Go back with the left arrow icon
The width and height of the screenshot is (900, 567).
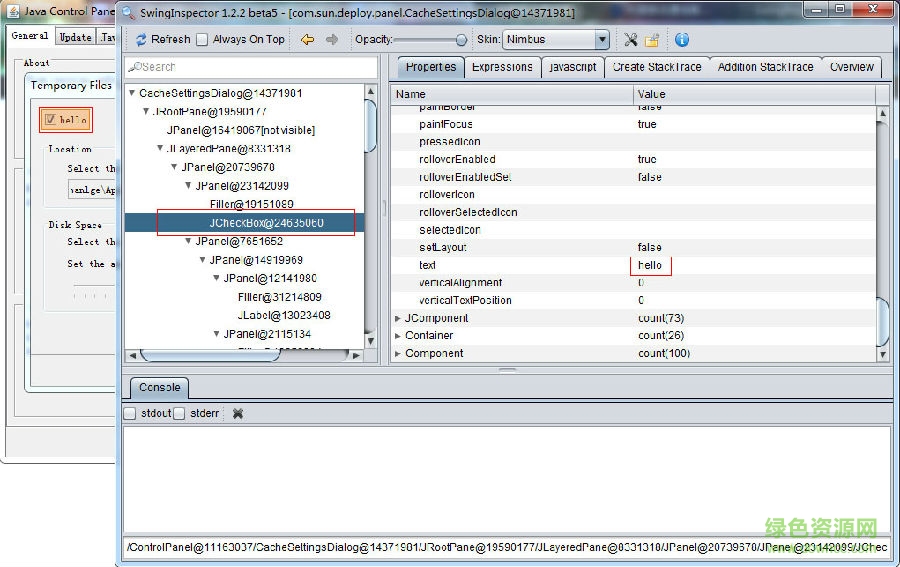pos(307,40)
